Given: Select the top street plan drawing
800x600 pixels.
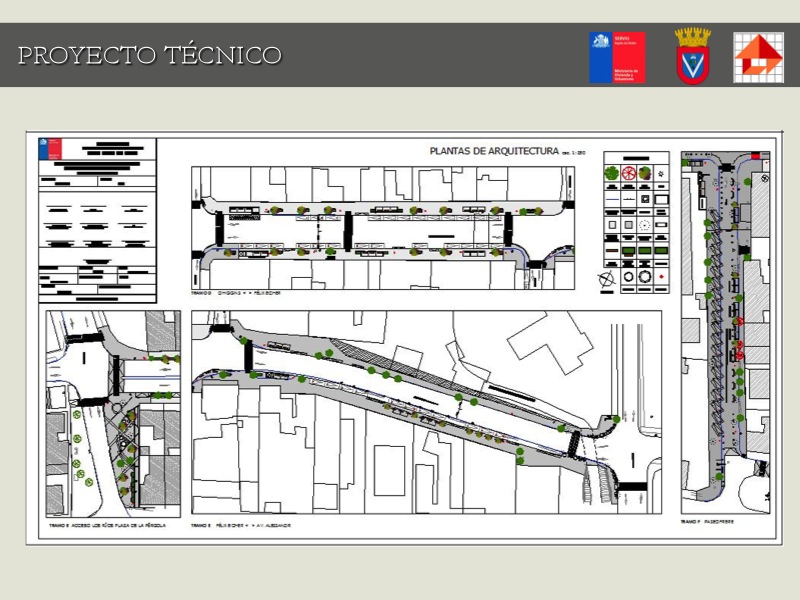Looking at the screenshot, I should 383,228.
